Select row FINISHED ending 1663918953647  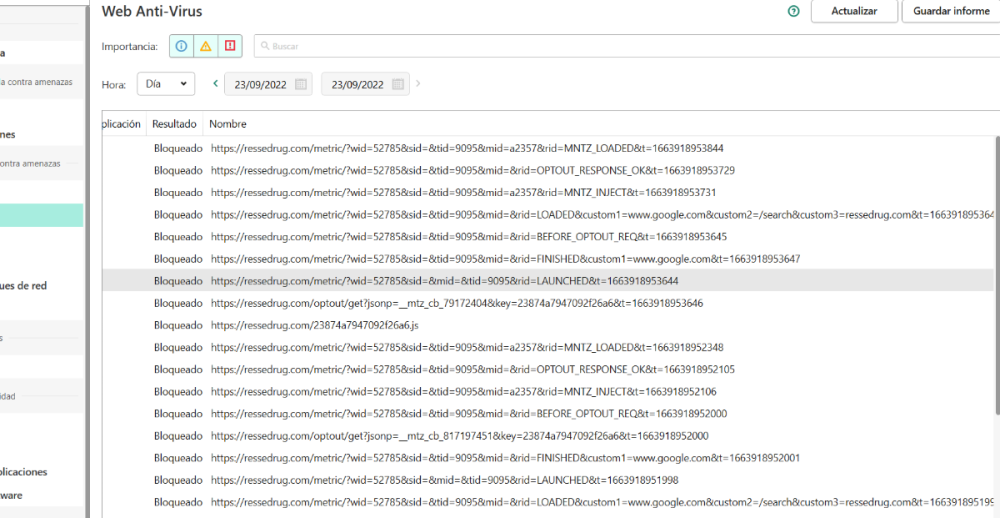(x=548, y=258)
